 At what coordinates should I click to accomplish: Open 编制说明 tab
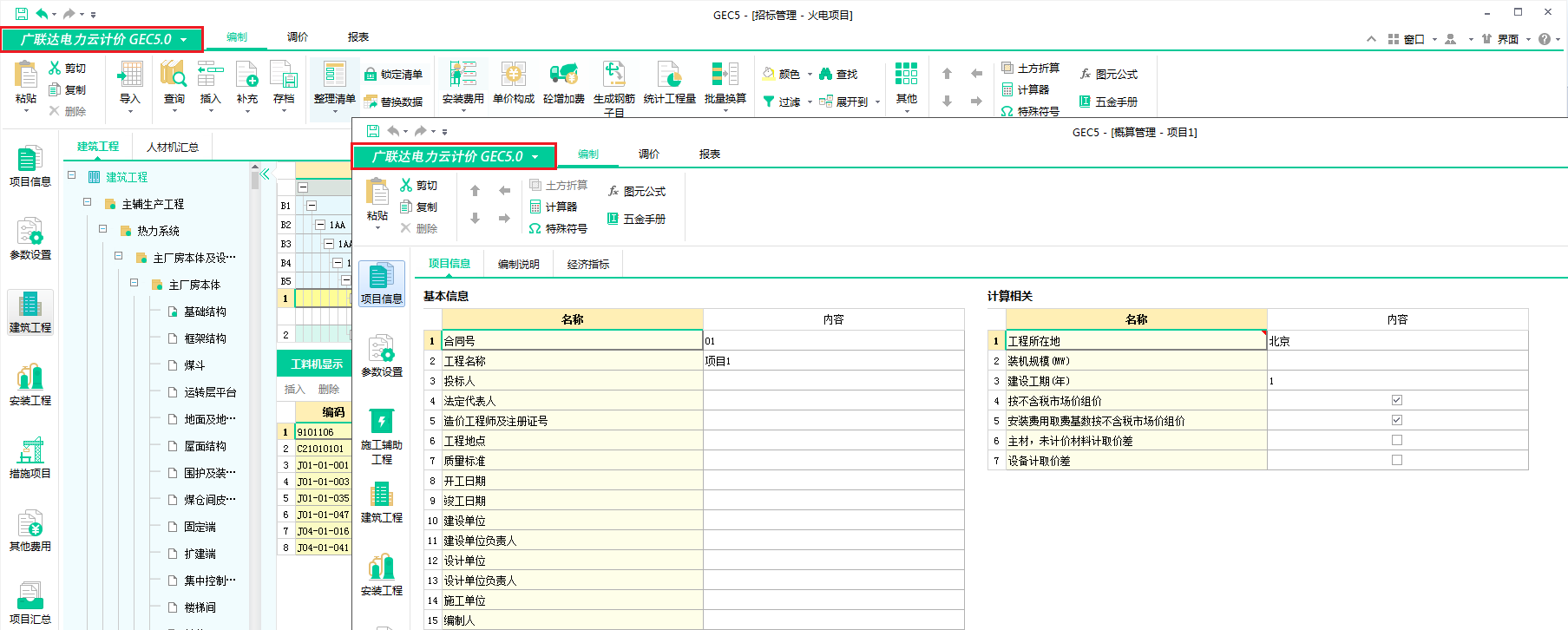click(x=519, y=264)
